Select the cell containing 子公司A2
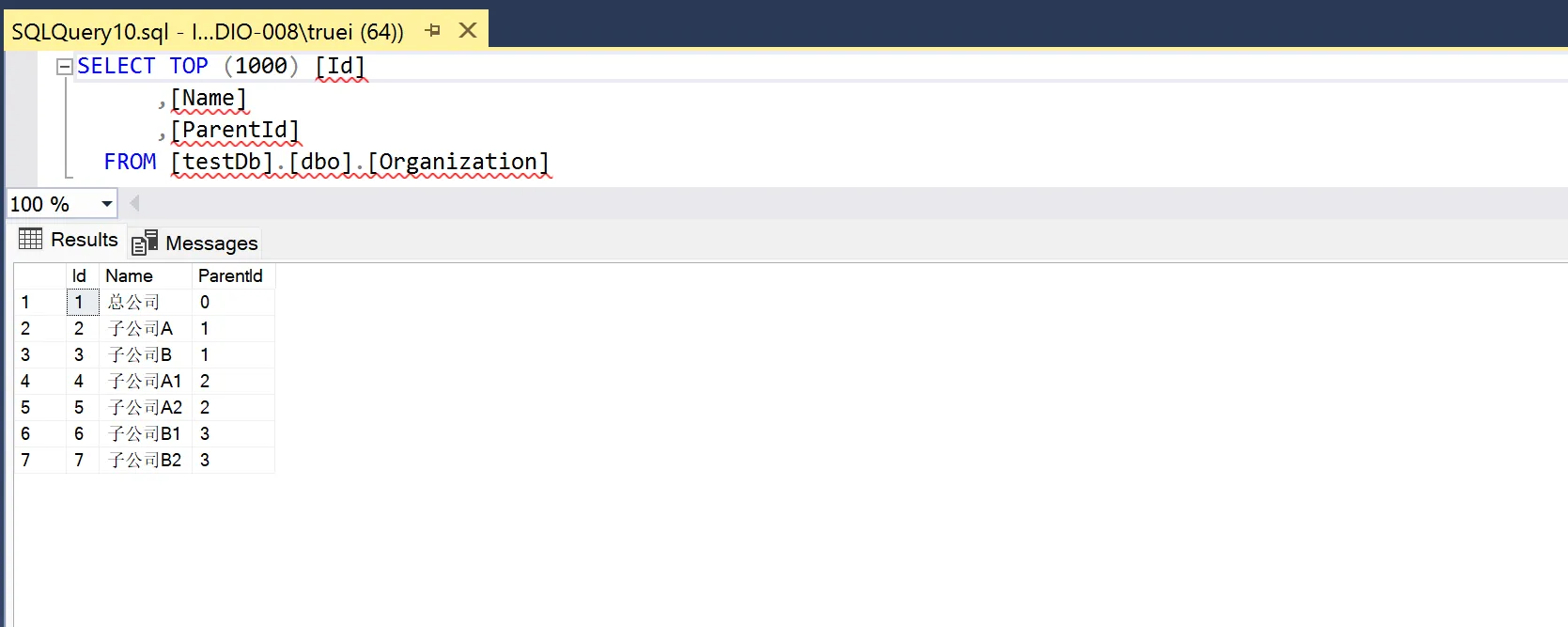This screenshot has width=1568, height=627. click(x=146, y=407)
